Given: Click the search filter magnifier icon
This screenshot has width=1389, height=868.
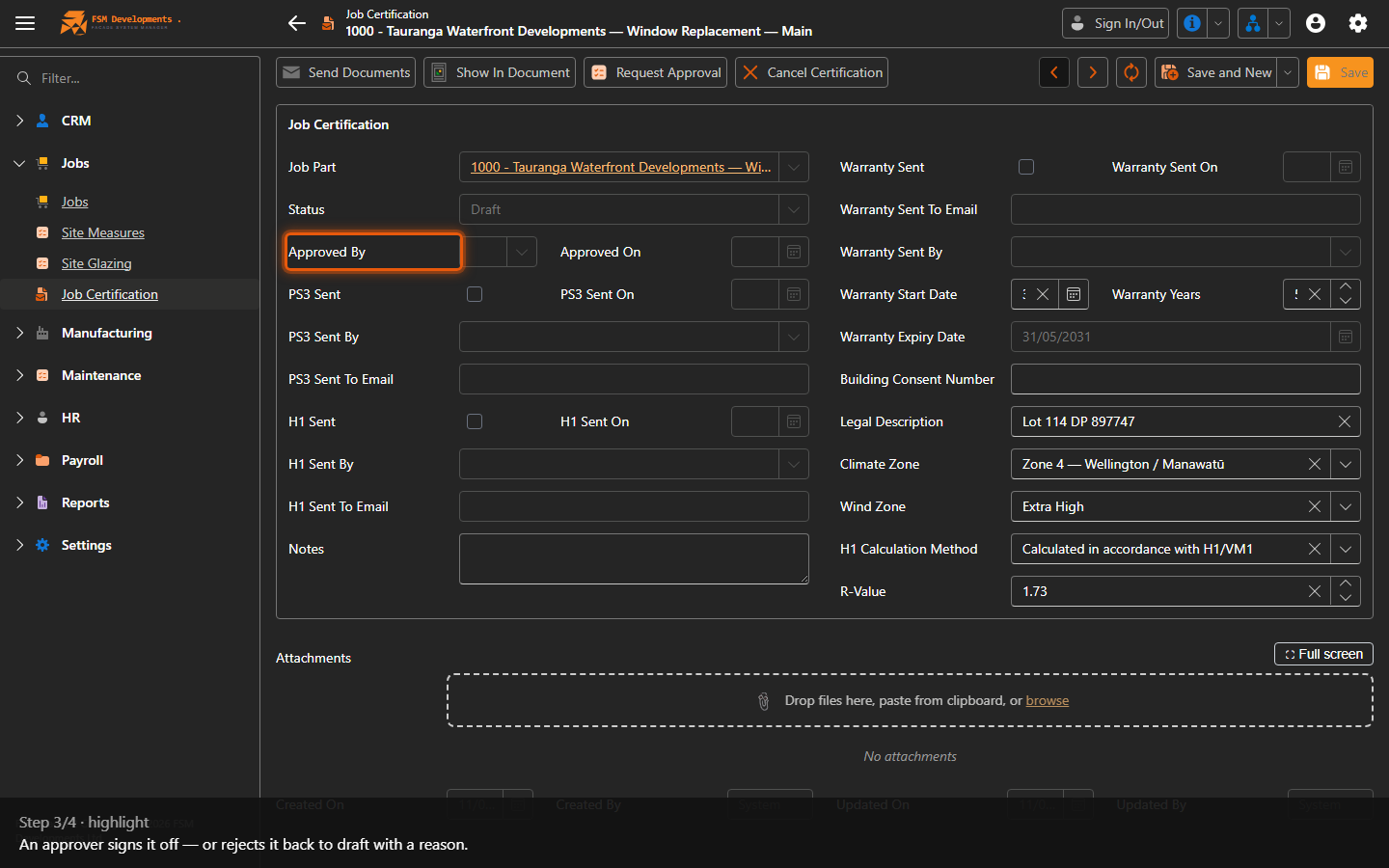Looking at the screenshot, I should point(24,78).
